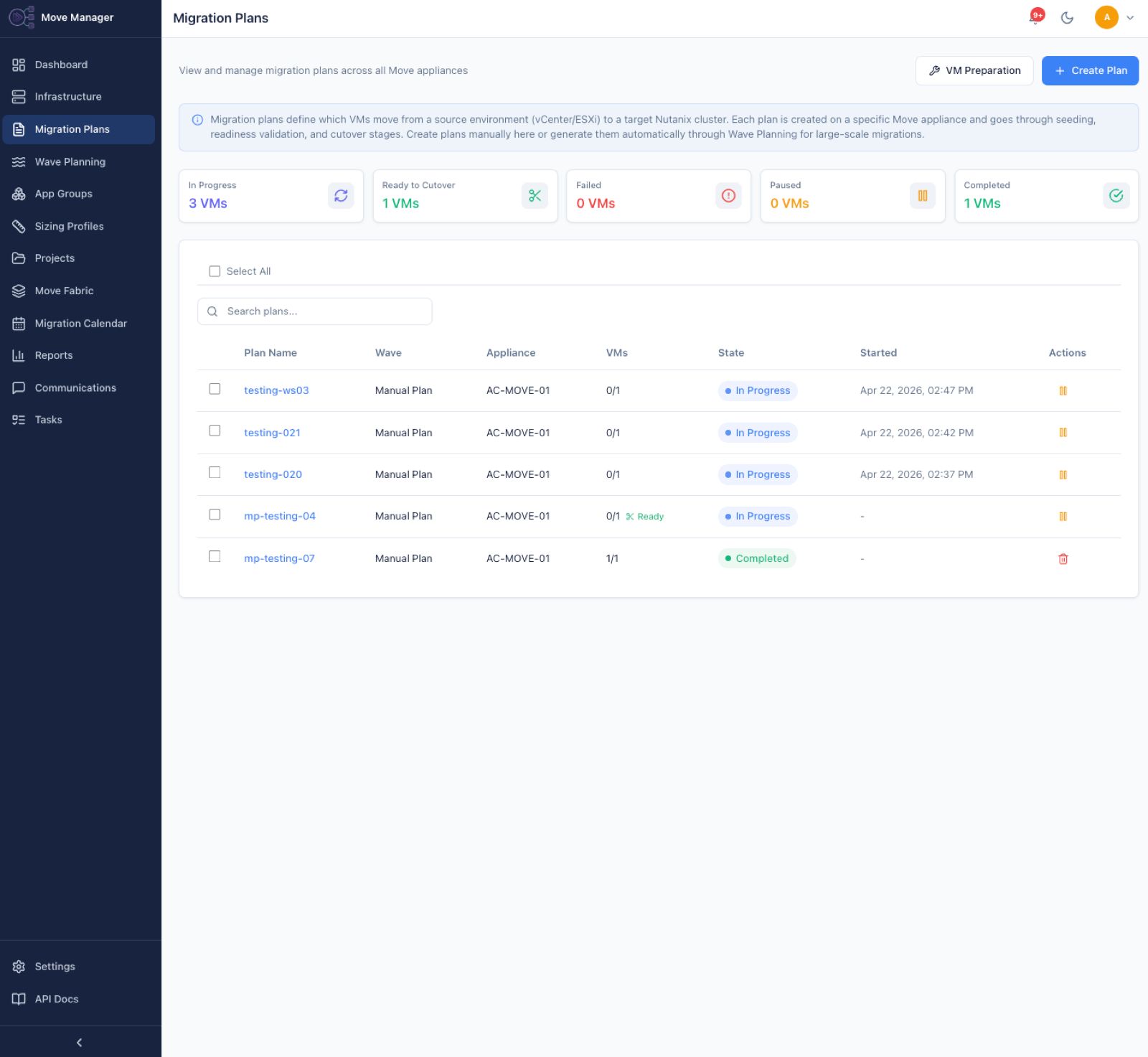Image resolution: width=1148 pixels, height=1057 pixels.
Task: Click the Ready to Cutover scissors icon
Action: click(535, 195)
